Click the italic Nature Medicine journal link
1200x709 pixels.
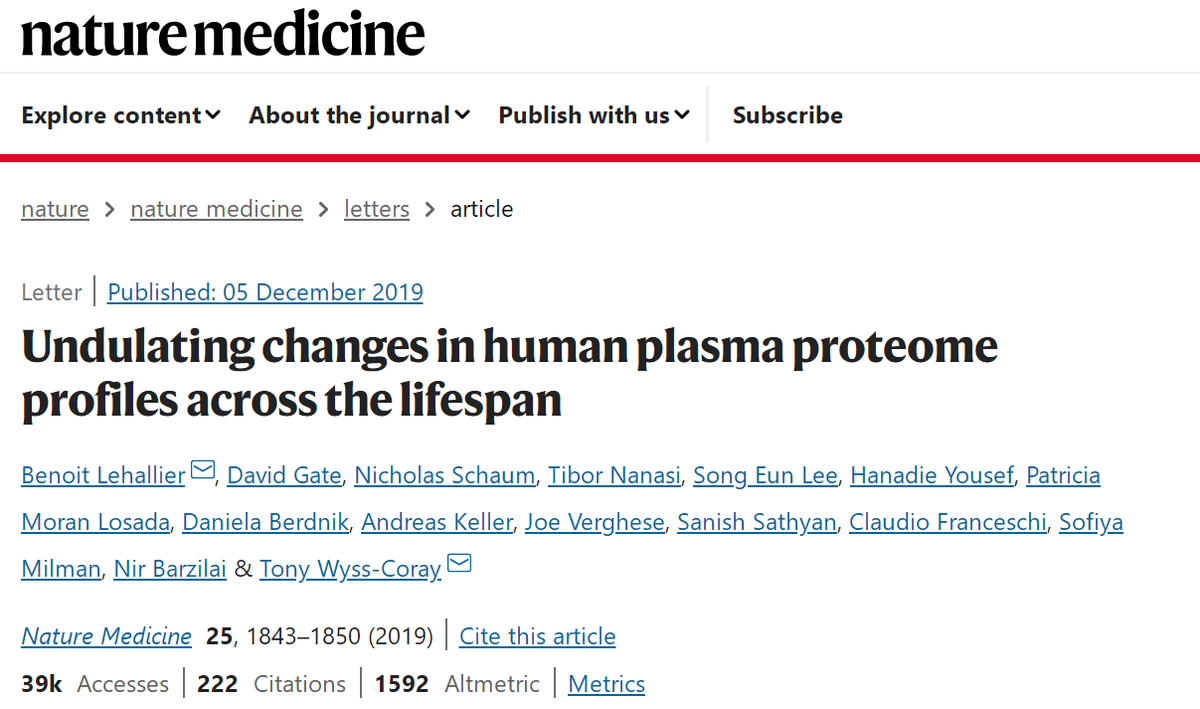106,636
